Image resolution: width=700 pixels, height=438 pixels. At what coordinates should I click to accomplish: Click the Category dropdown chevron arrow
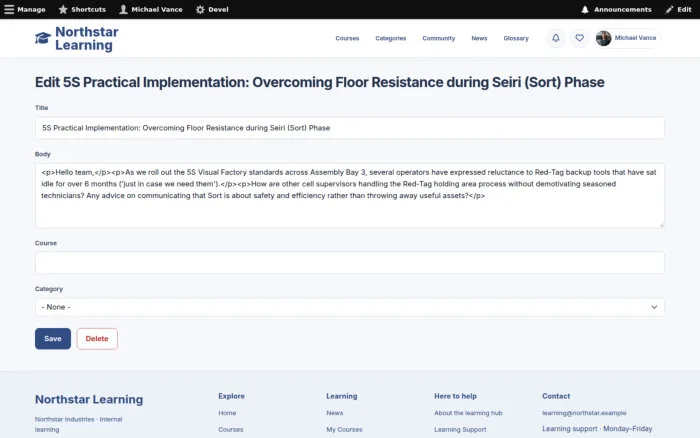(654, 307)
